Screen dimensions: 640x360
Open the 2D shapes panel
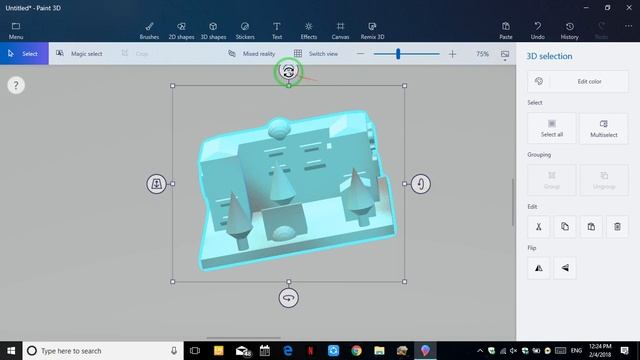tap(181, 31)
